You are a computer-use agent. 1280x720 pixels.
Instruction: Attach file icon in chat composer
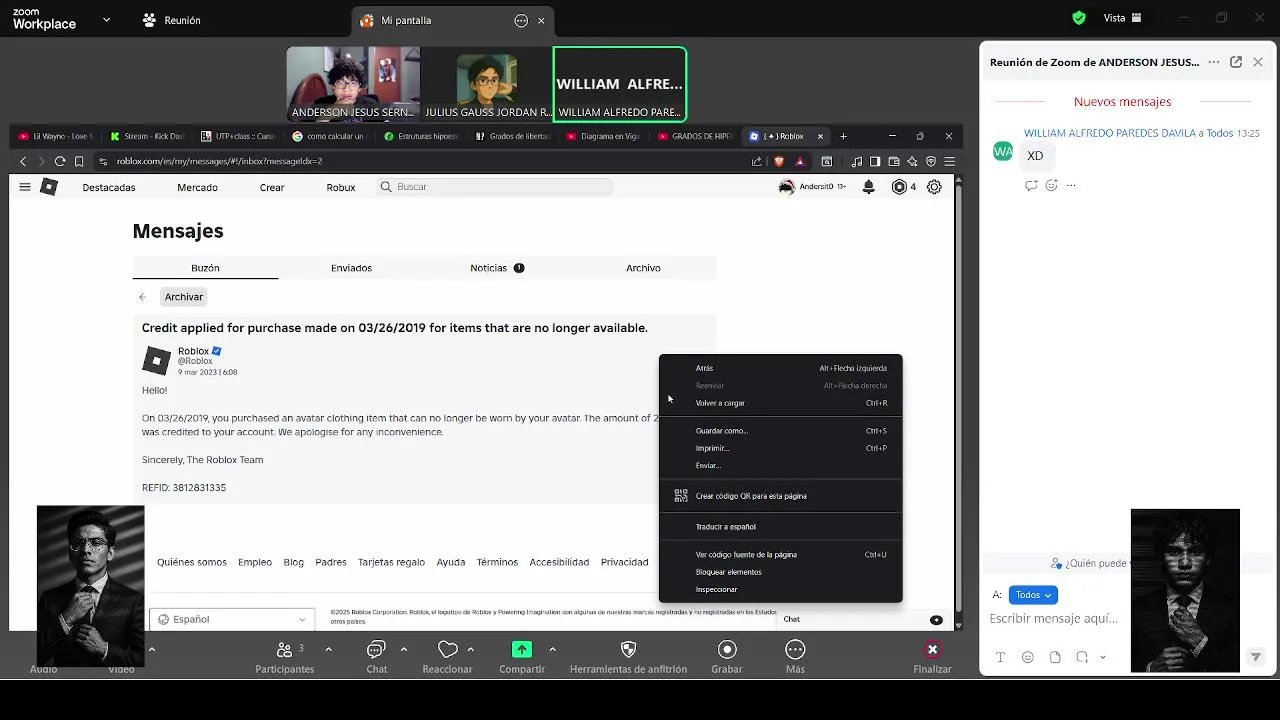tap(1055, 657)
